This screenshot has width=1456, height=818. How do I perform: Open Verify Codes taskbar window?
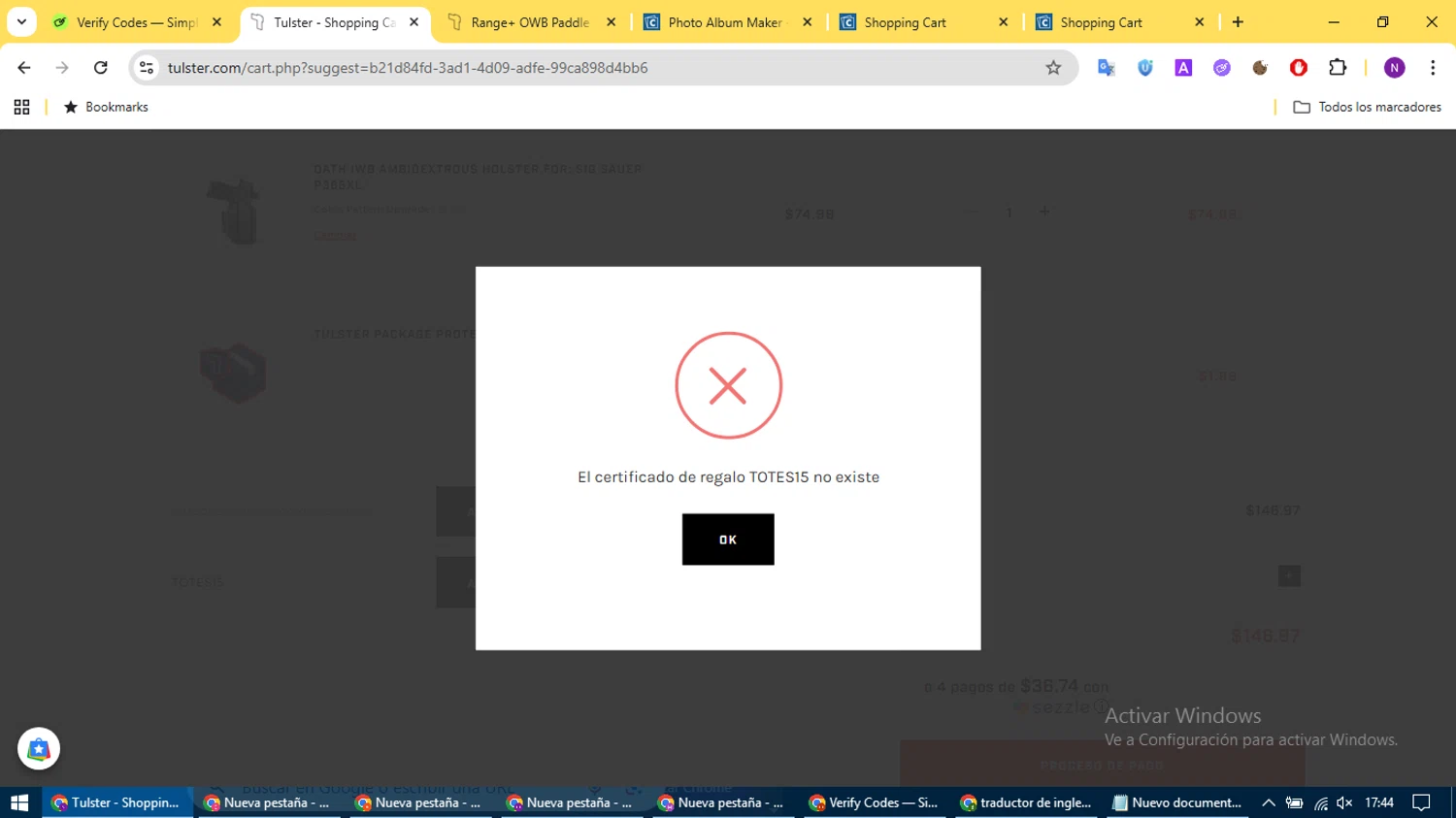click(873, 802)
